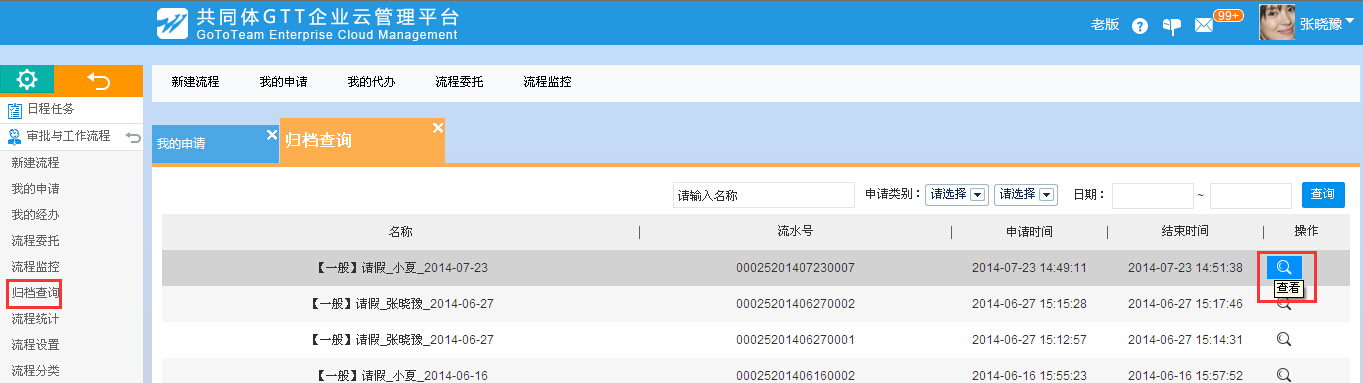Open 流程委托 in top menu

pos(459,82)
